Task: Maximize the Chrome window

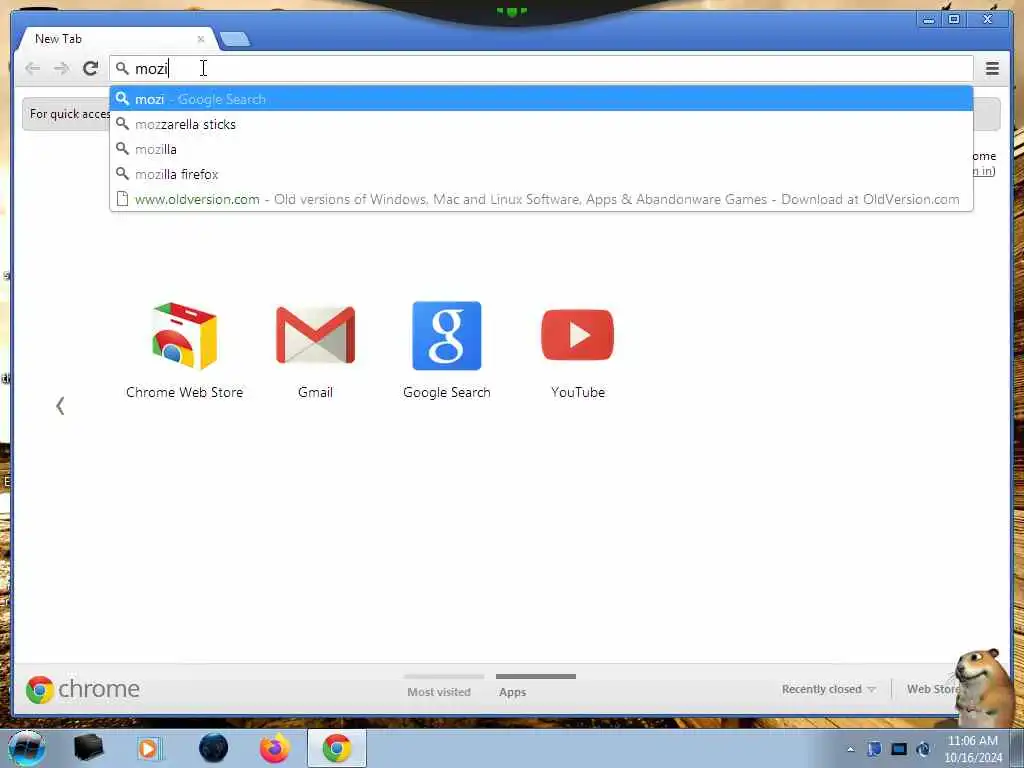Action: pos(953,20)
